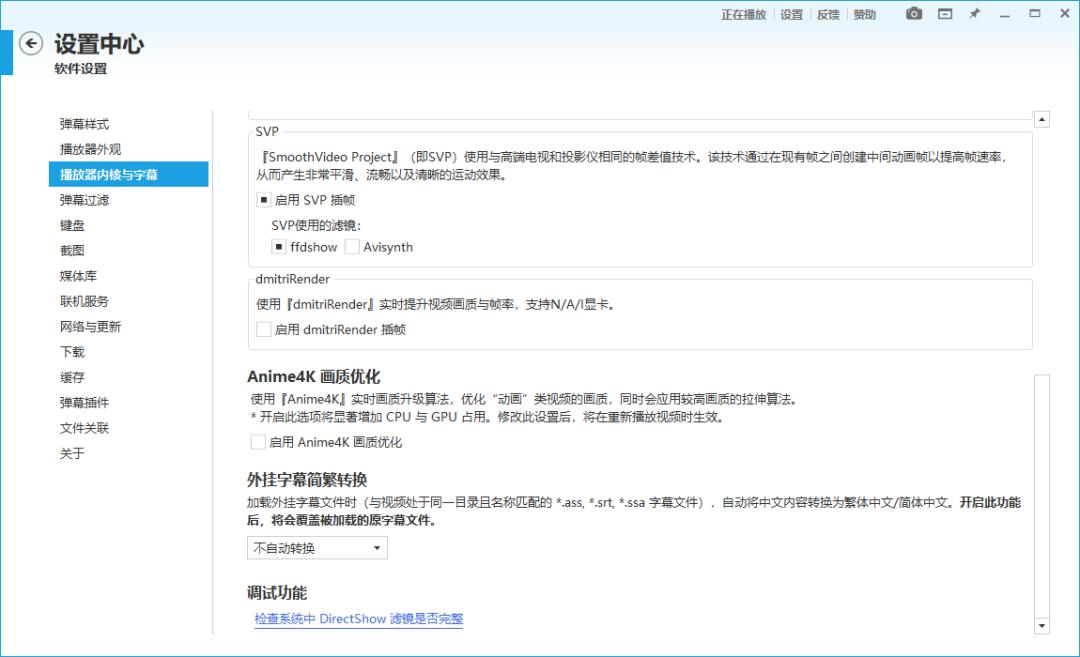Enable the Avisynth filter
The width and height of the screenshot is (1080, 657).
coord(352,247)
